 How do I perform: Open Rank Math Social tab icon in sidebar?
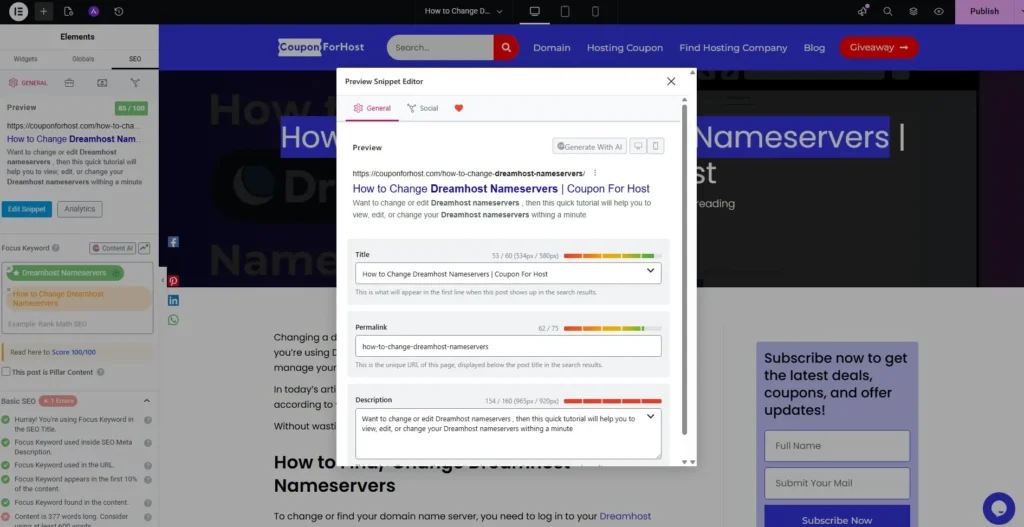point(135,83)
